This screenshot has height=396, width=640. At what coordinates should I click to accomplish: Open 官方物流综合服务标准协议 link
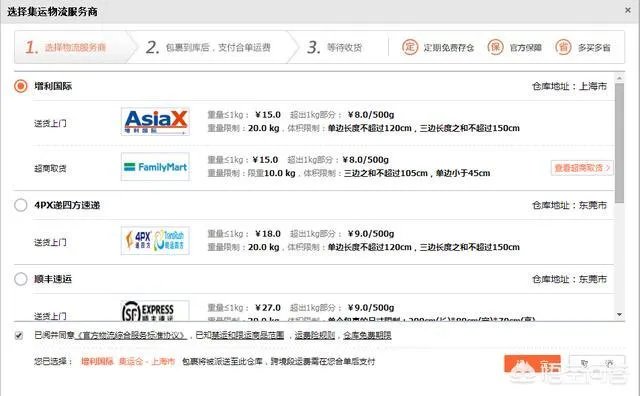tap(131, 336)
